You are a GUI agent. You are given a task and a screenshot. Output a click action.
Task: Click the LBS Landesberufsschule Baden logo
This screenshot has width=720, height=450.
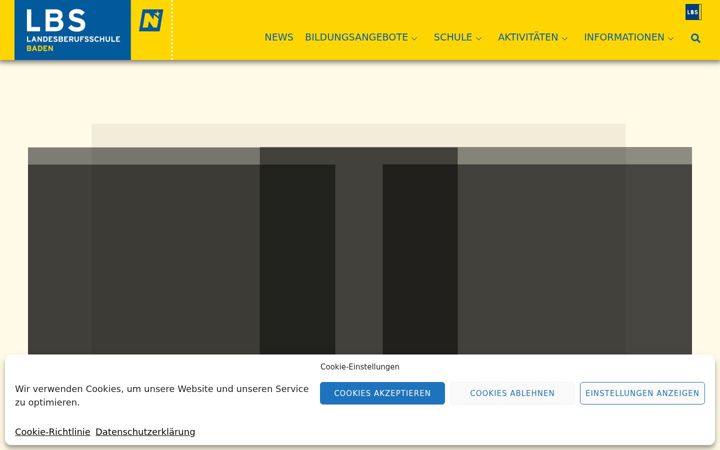click(73, 30)
